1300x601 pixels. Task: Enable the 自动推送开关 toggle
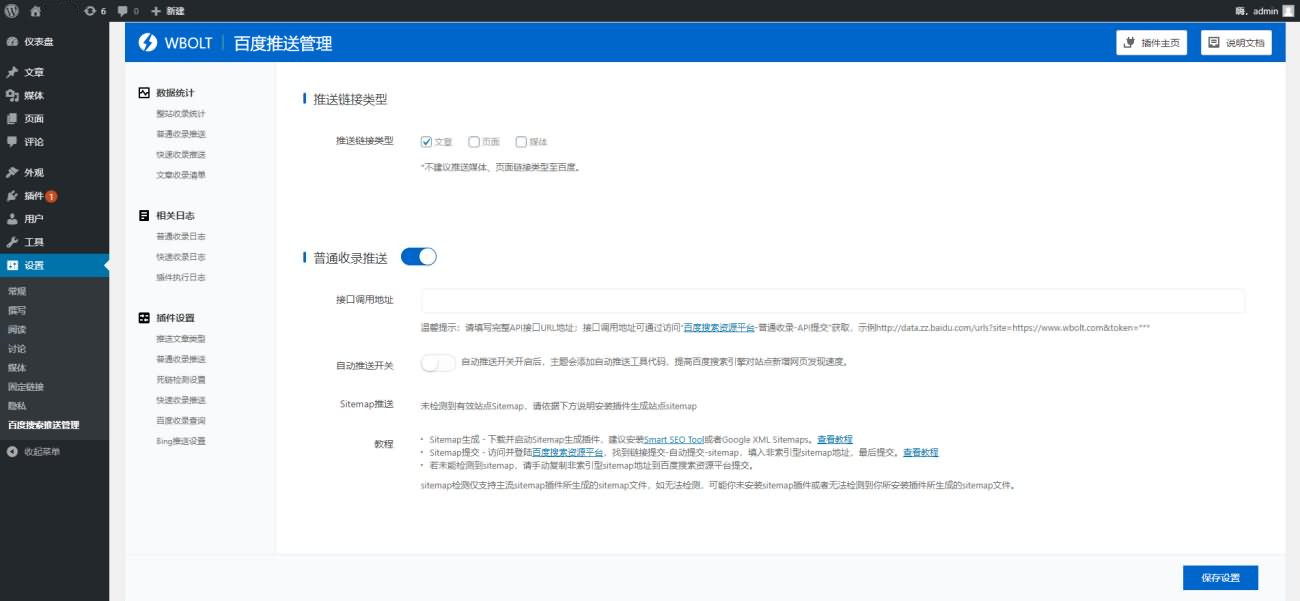coord(438,364)
